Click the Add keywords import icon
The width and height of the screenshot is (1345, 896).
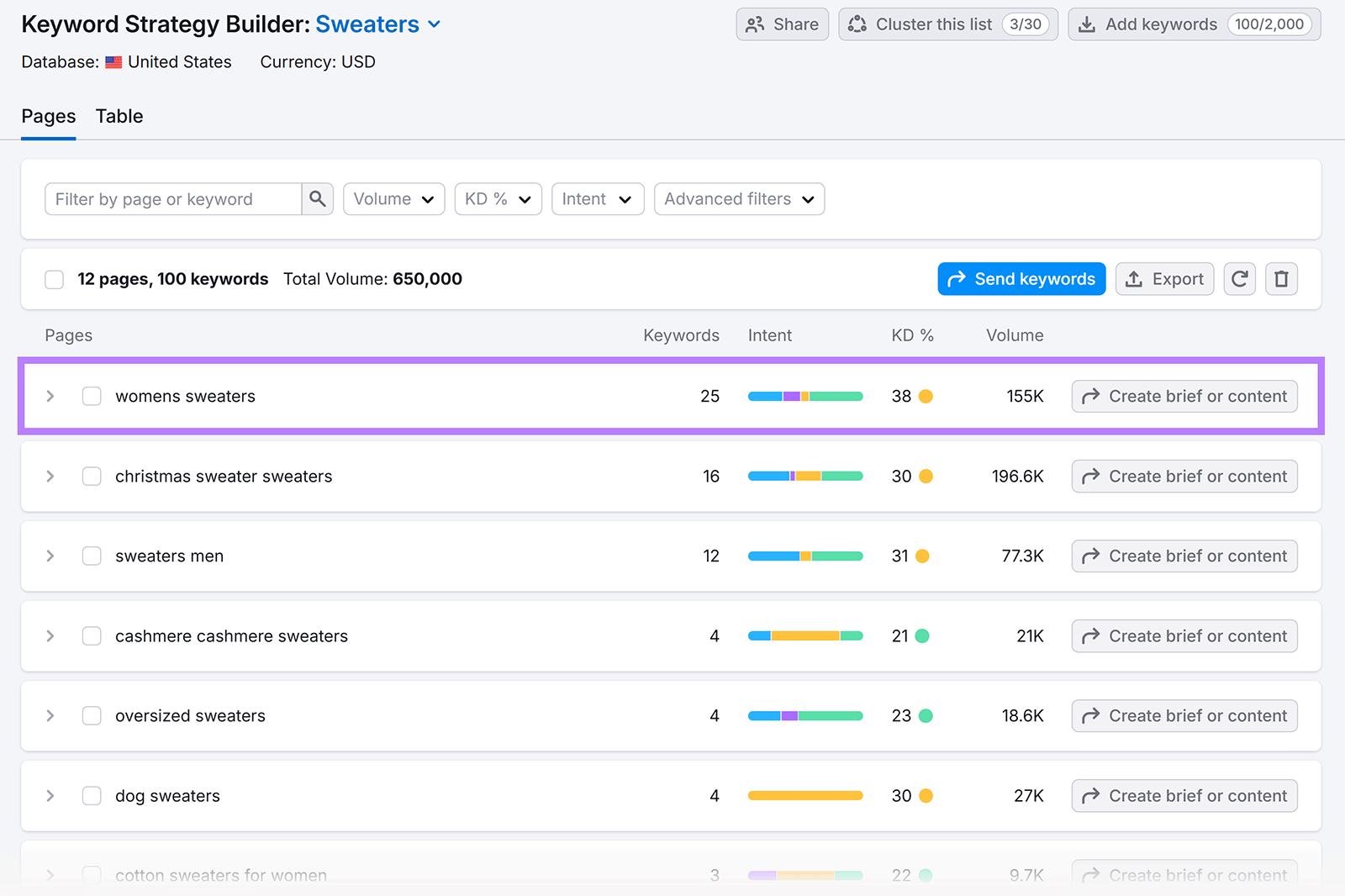pos(1088,24)
